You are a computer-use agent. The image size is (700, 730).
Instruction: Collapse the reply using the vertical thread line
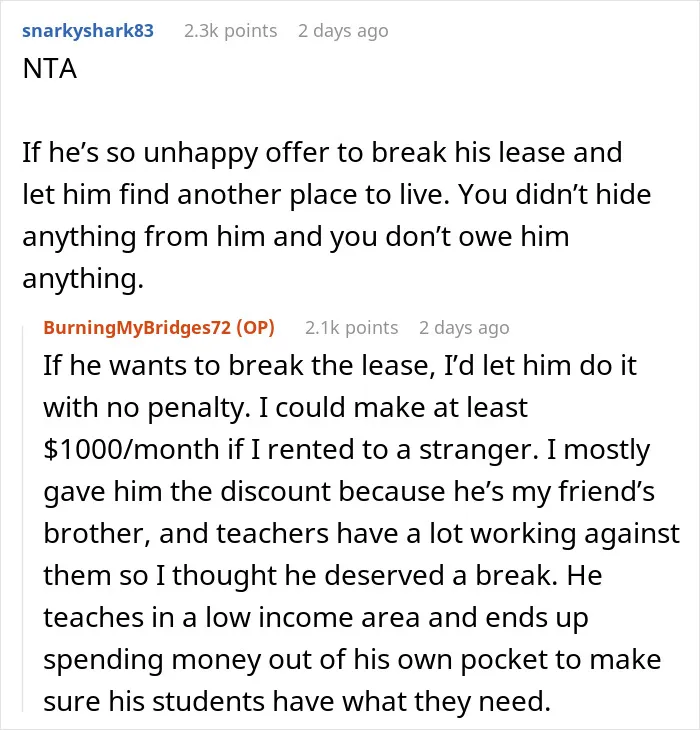coord(23,519)
